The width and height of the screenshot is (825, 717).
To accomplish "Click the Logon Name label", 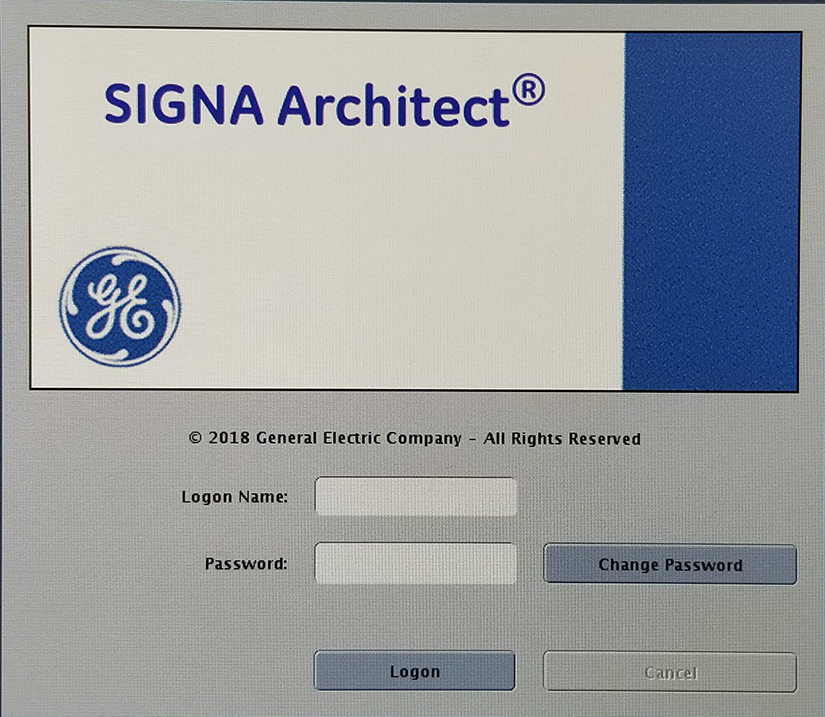I will point(235,497).
